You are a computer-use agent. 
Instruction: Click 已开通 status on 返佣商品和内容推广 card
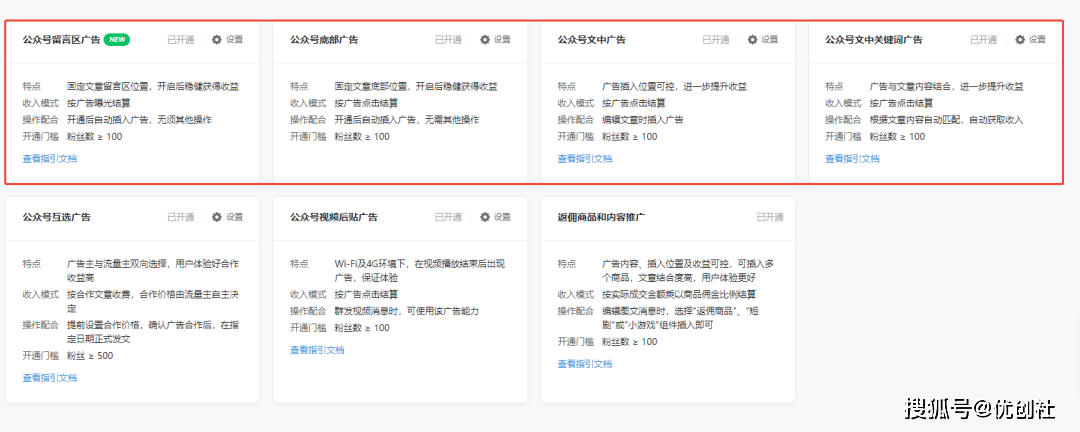pyautogui.click(x=770, y=217)
